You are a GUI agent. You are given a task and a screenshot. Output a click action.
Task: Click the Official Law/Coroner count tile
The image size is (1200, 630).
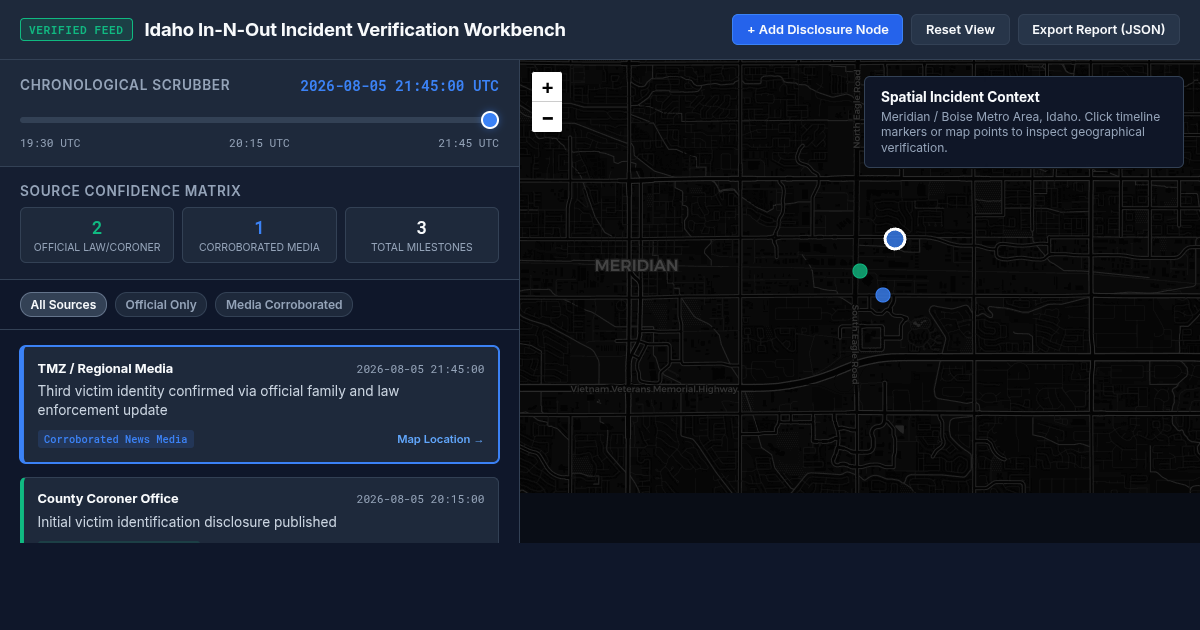[97, 235]
